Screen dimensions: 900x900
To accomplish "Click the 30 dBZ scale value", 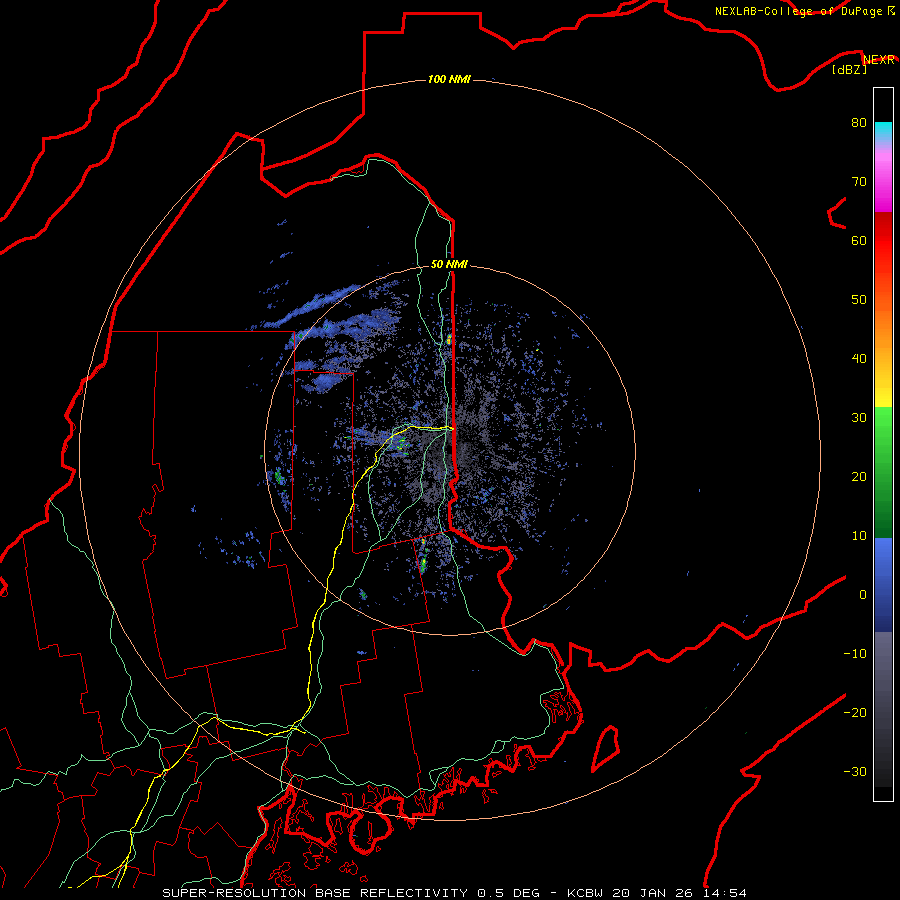I will coord(859,417).
